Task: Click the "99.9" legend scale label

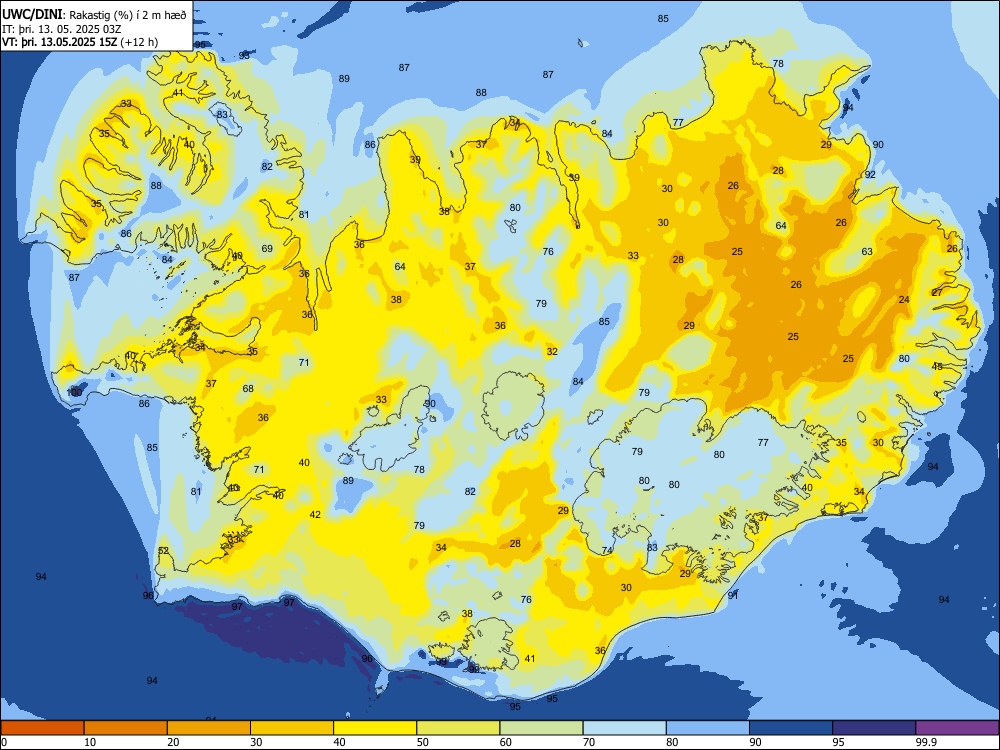Action: [926, 742]
